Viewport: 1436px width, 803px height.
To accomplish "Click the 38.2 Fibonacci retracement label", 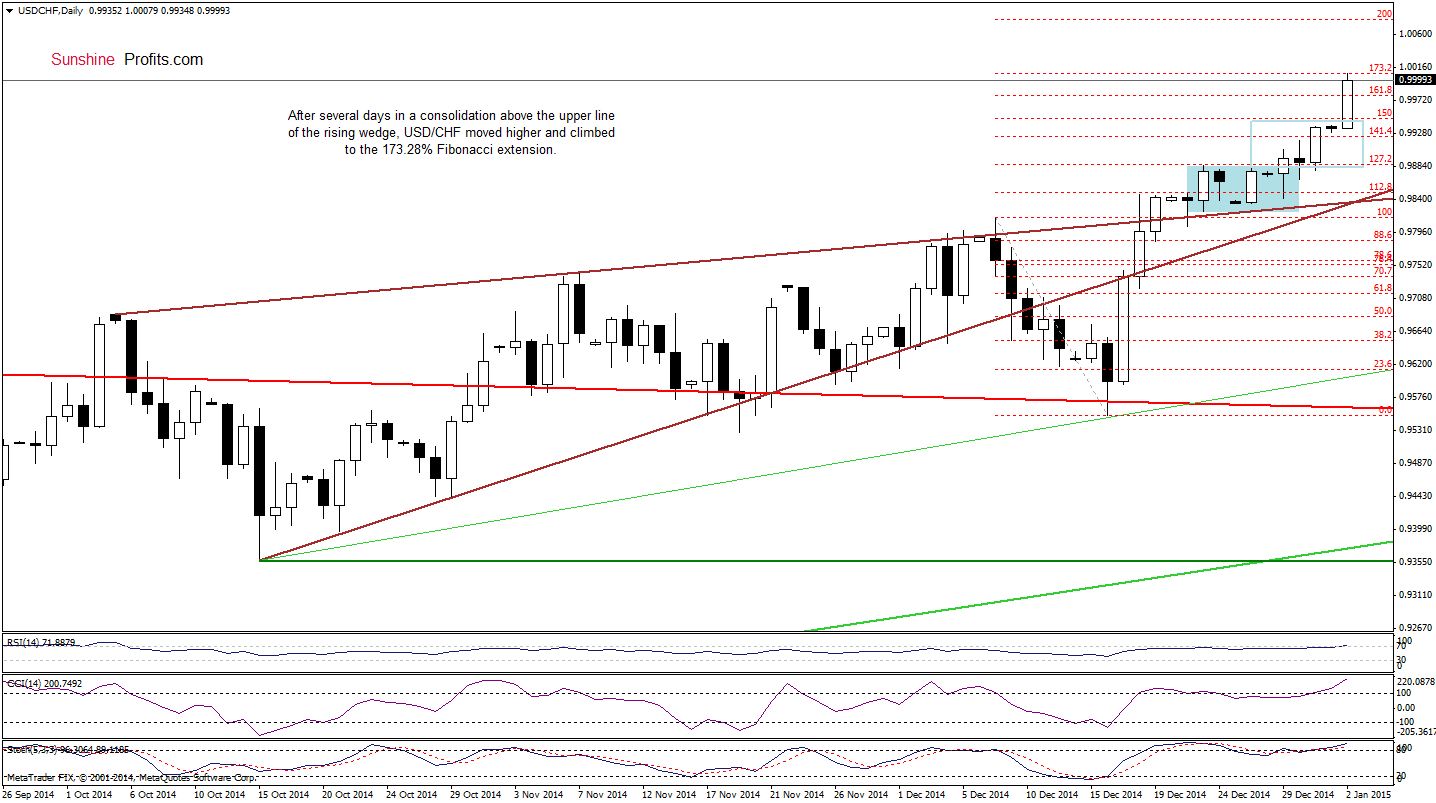I will click(x=1382, y=335).
